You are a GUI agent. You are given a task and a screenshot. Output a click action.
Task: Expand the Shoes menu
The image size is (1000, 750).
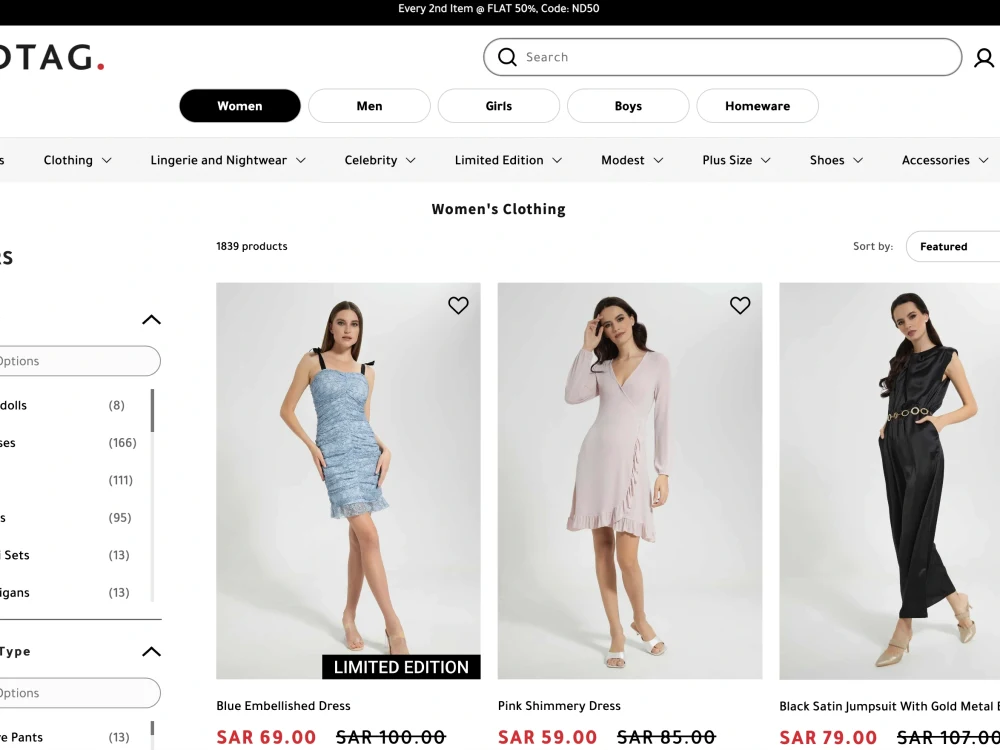837,160
